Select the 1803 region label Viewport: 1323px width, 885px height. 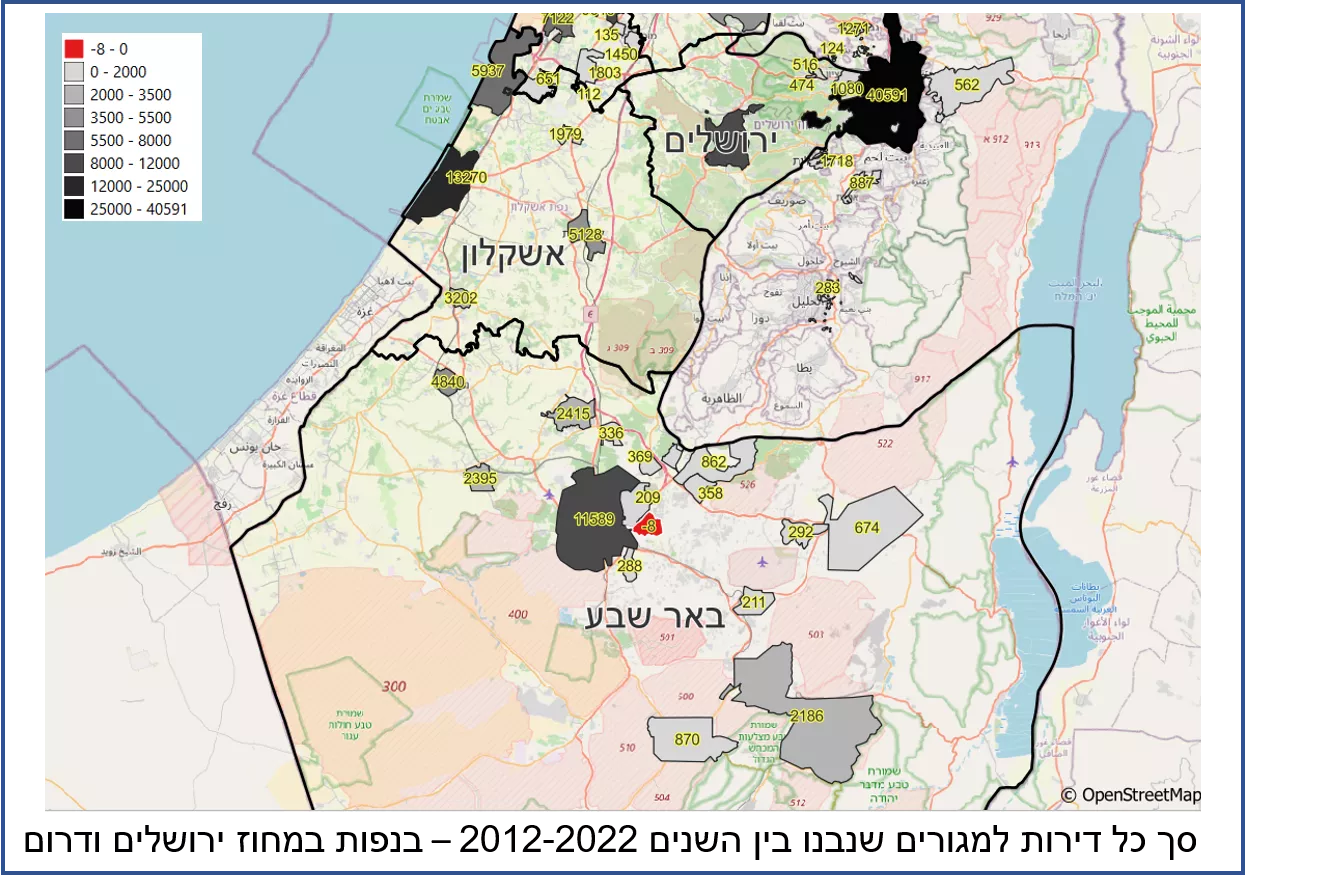(605, 72)
